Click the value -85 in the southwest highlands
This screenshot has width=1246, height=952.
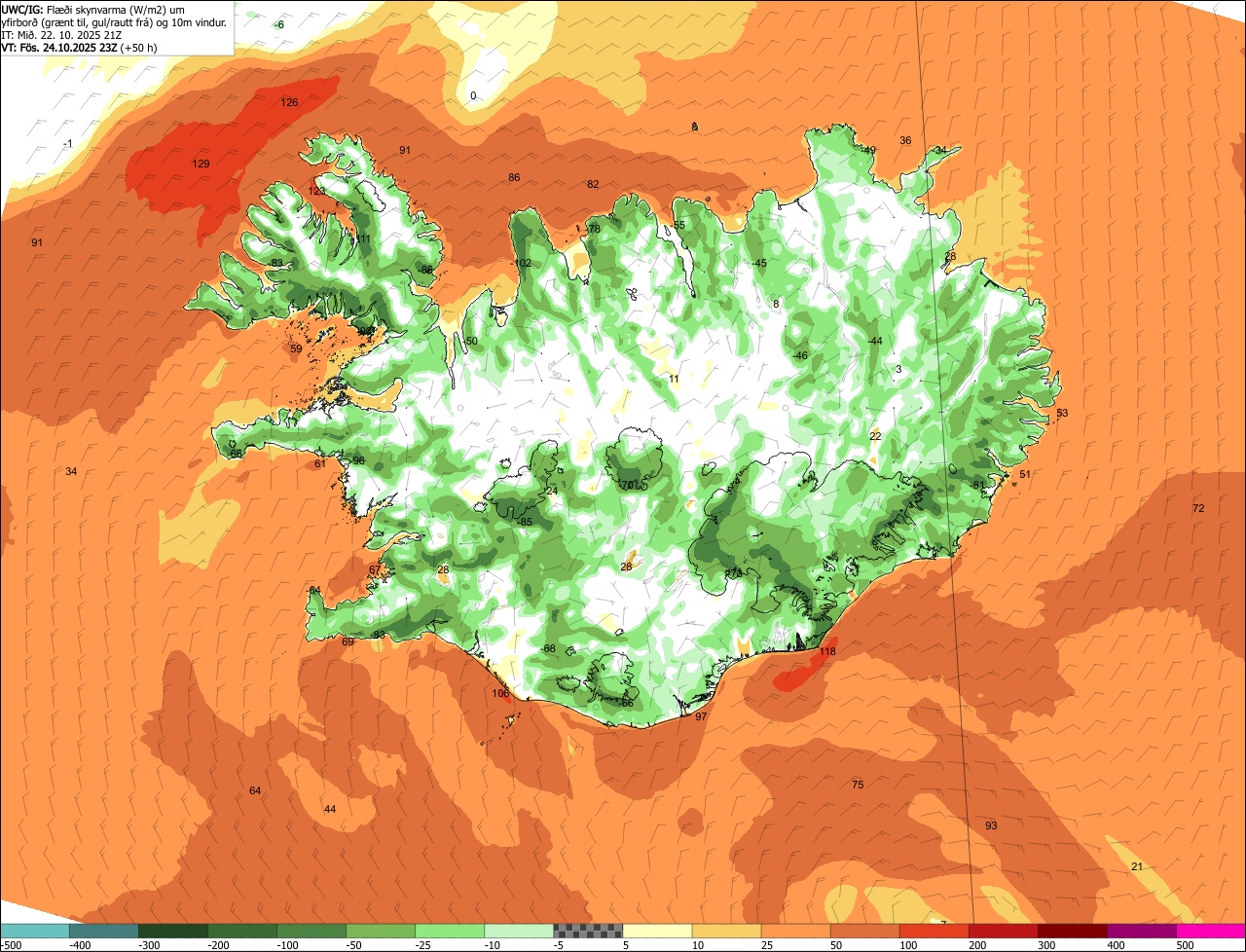click(525, 522)
